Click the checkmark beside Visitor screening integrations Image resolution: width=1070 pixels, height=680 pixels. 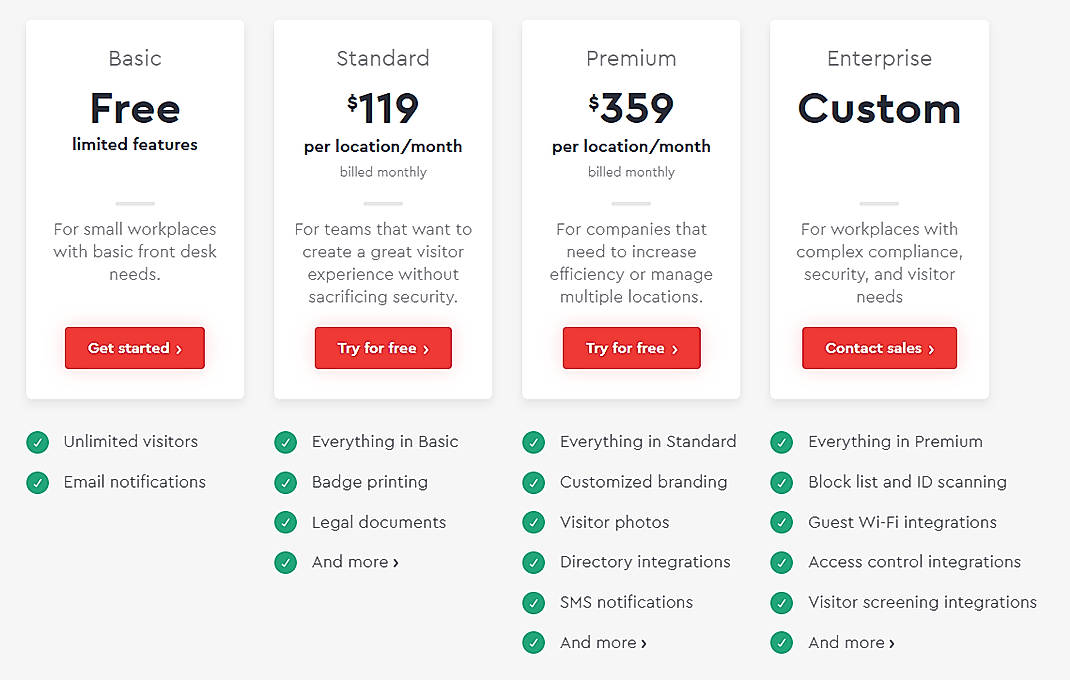point(781,602)
